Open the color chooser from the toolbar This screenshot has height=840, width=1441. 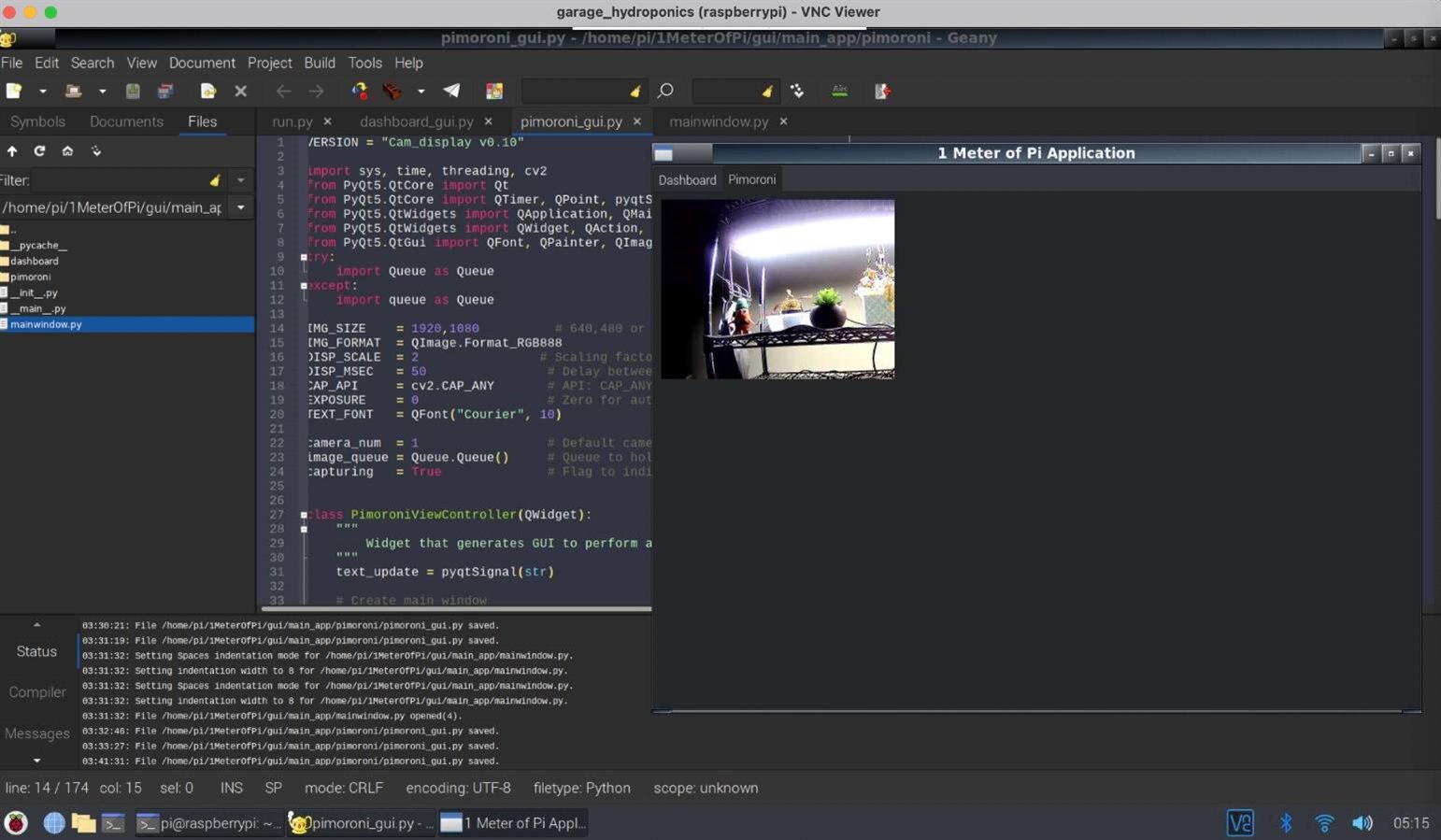[x=494, y=91]
